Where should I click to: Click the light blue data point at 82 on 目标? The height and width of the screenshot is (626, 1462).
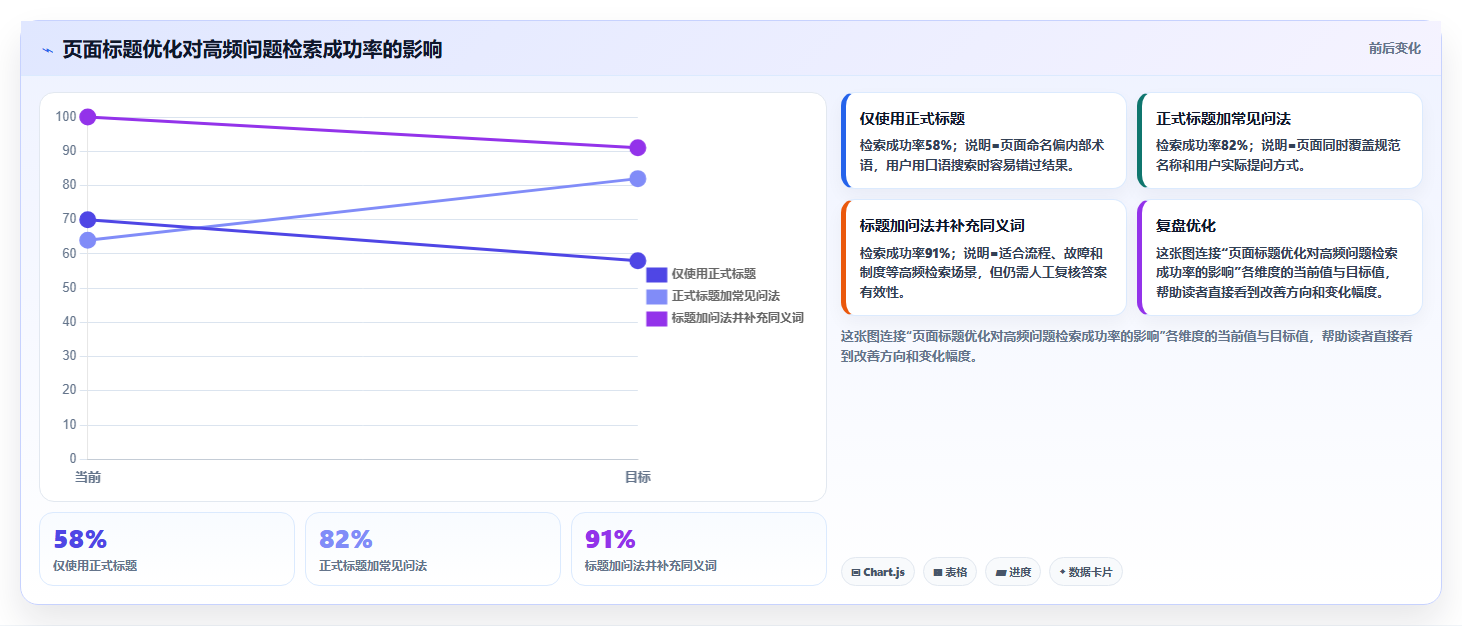638,179
